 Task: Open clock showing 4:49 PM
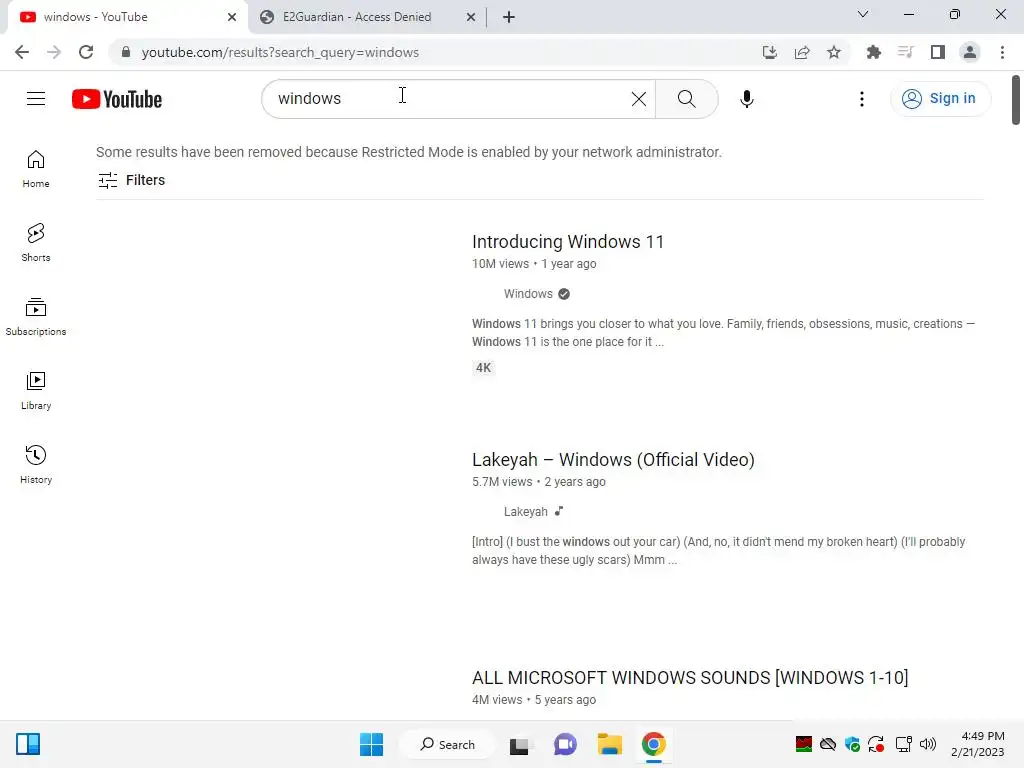click(x=978, y=744)
